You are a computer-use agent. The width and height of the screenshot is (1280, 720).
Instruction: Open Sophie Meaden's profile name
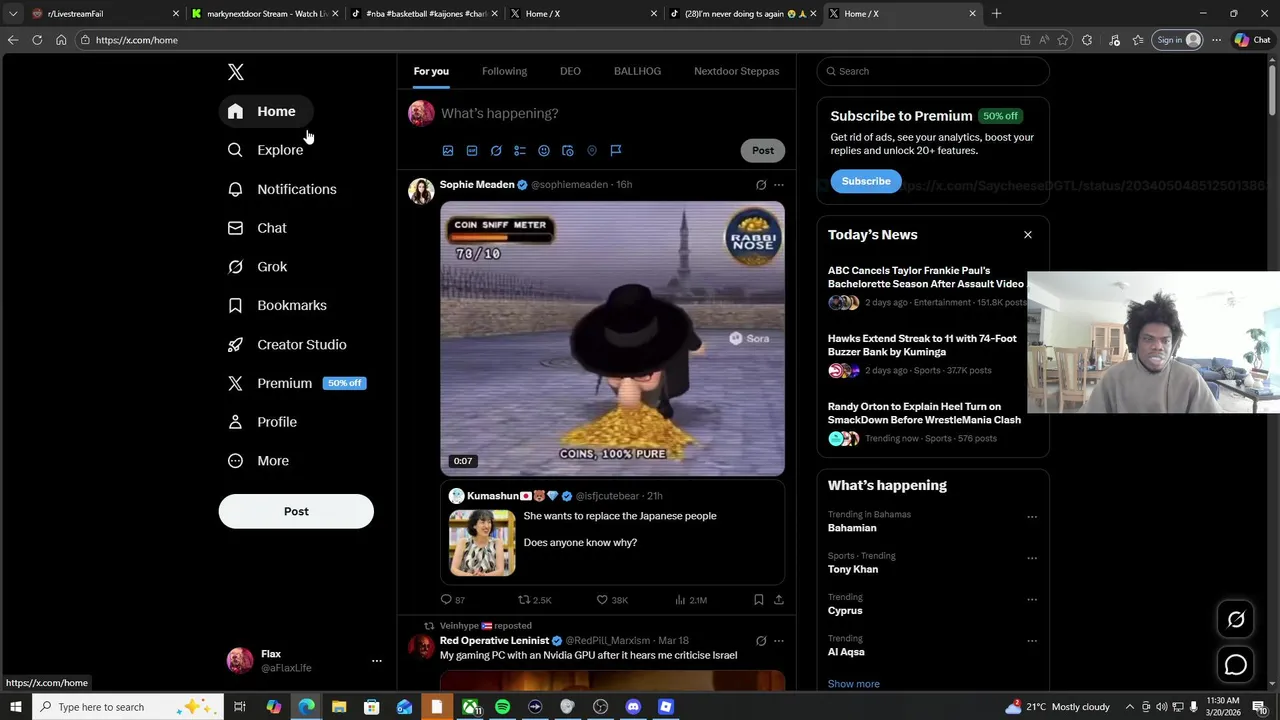(x=477, y=184)
